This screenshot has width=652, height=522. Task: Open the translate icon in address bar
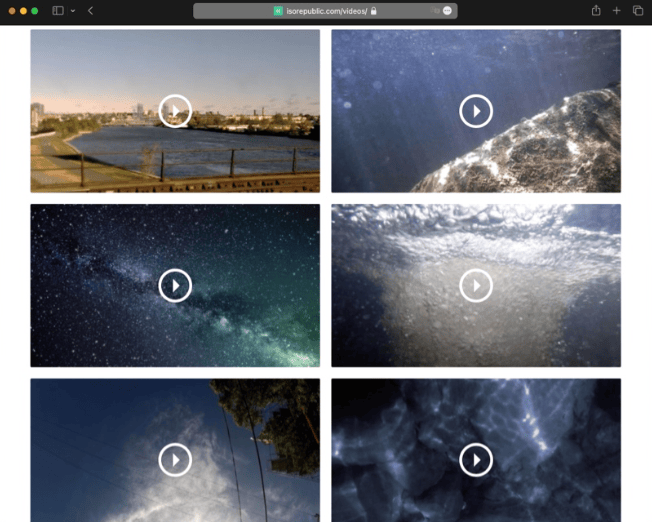[x=435, y=11]
